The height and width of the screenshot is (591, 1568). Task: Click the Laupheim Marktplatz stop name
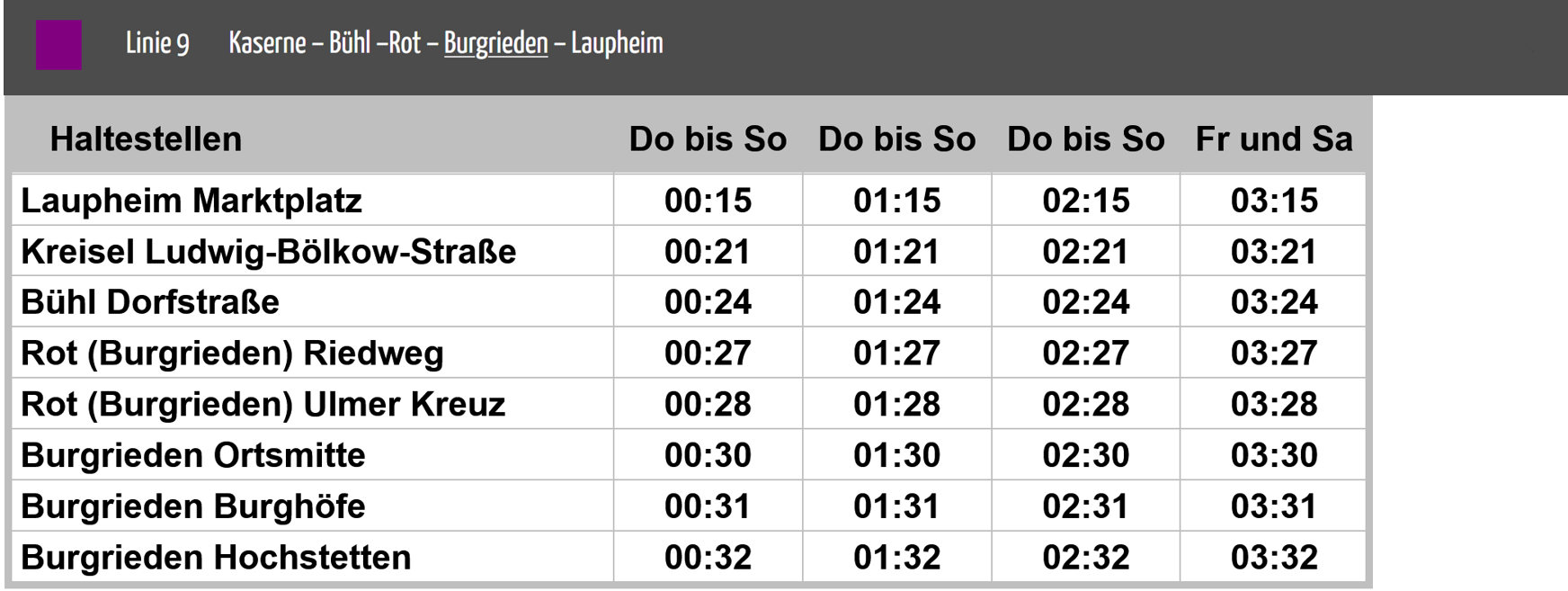click(192, 201)
